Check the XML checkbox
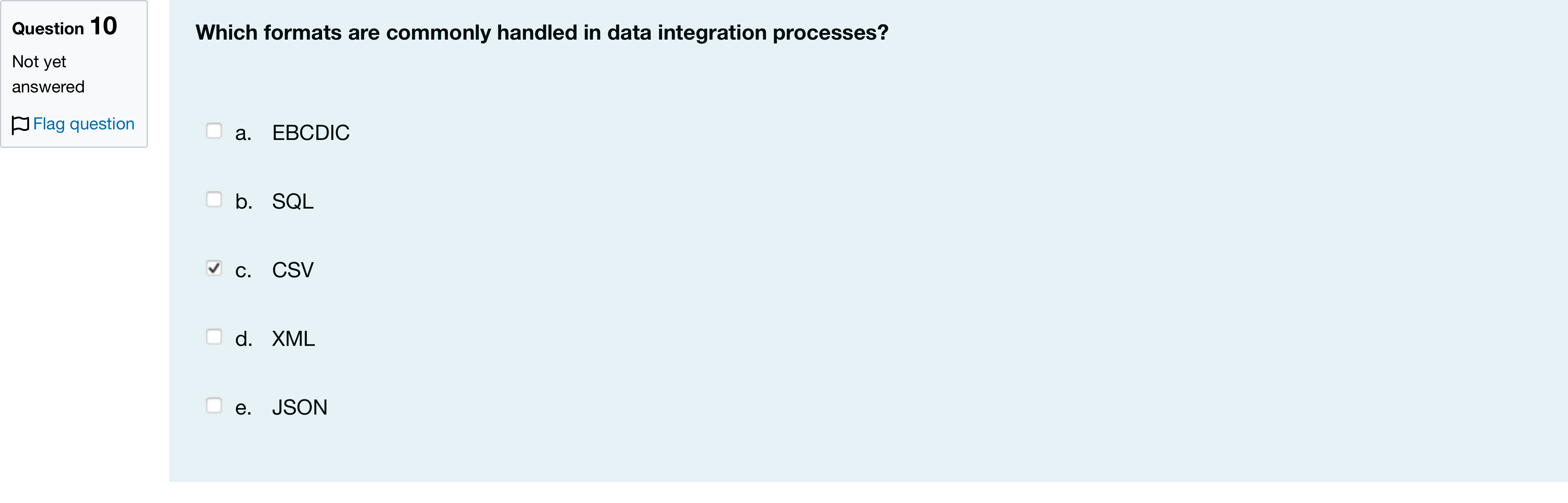The width and height of the screenshot is (1568, 503). pos(214,337)
